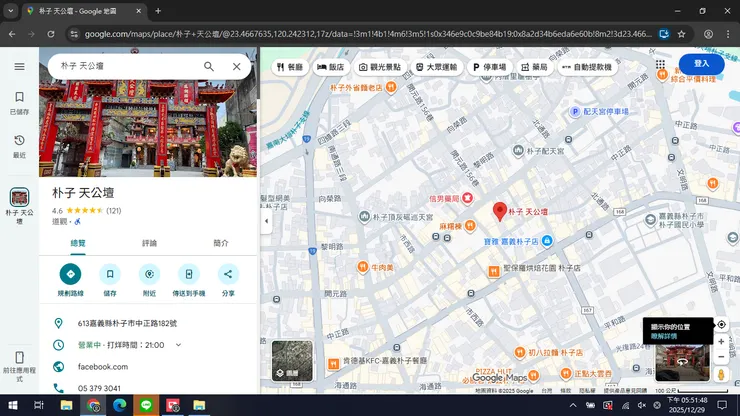Open the facebook.com website link
Viewport: 740px width, 416px height.
(103, 366)
